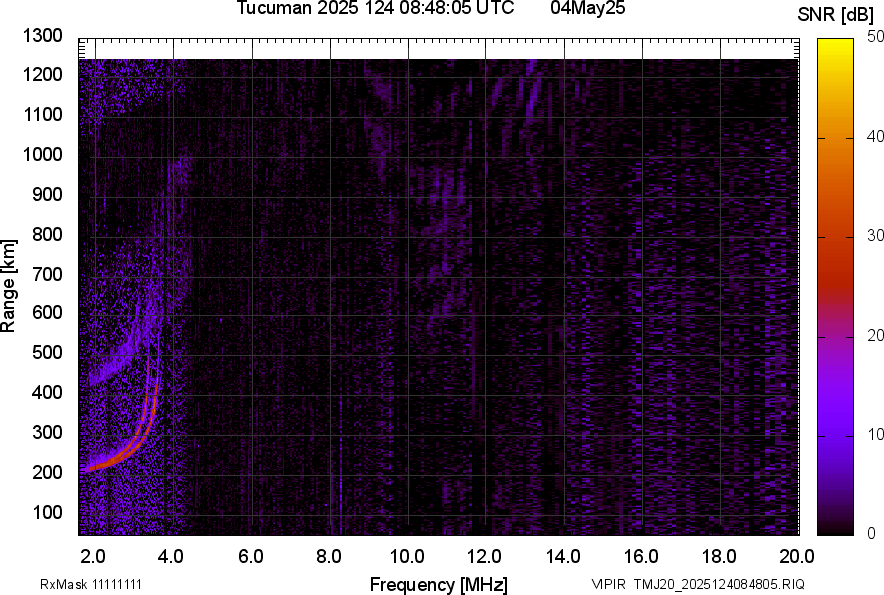Click range axis tick 900
The width and height of the screenshot is (884, 595).
(x=47, y=194)
